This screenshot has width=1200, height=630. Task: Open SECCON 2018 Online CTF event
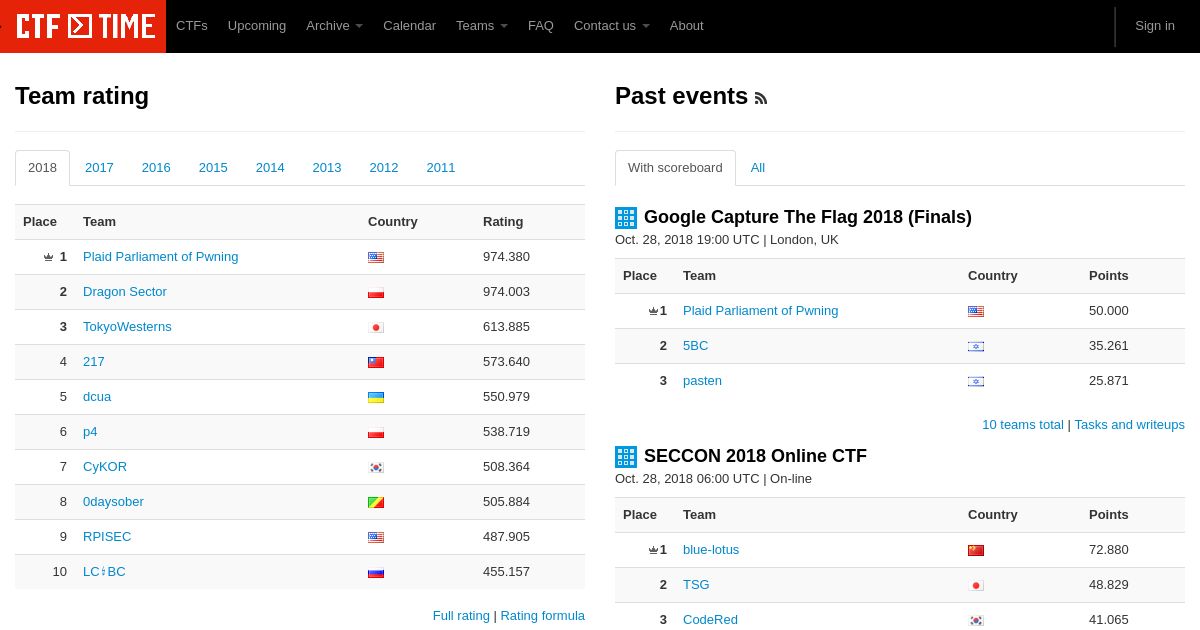tap(755, 456)
